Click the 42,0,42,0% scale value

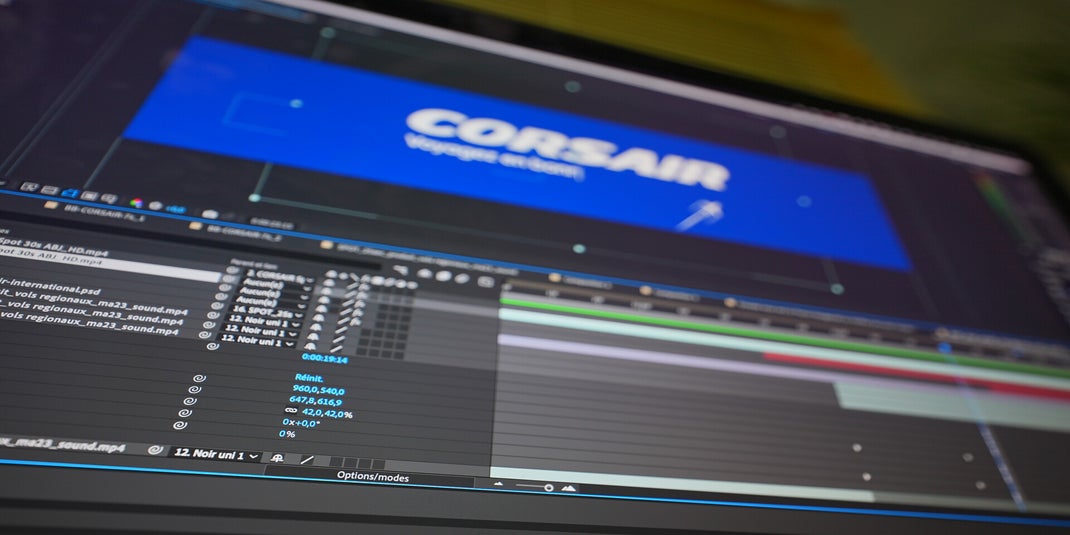coord(327,413)
